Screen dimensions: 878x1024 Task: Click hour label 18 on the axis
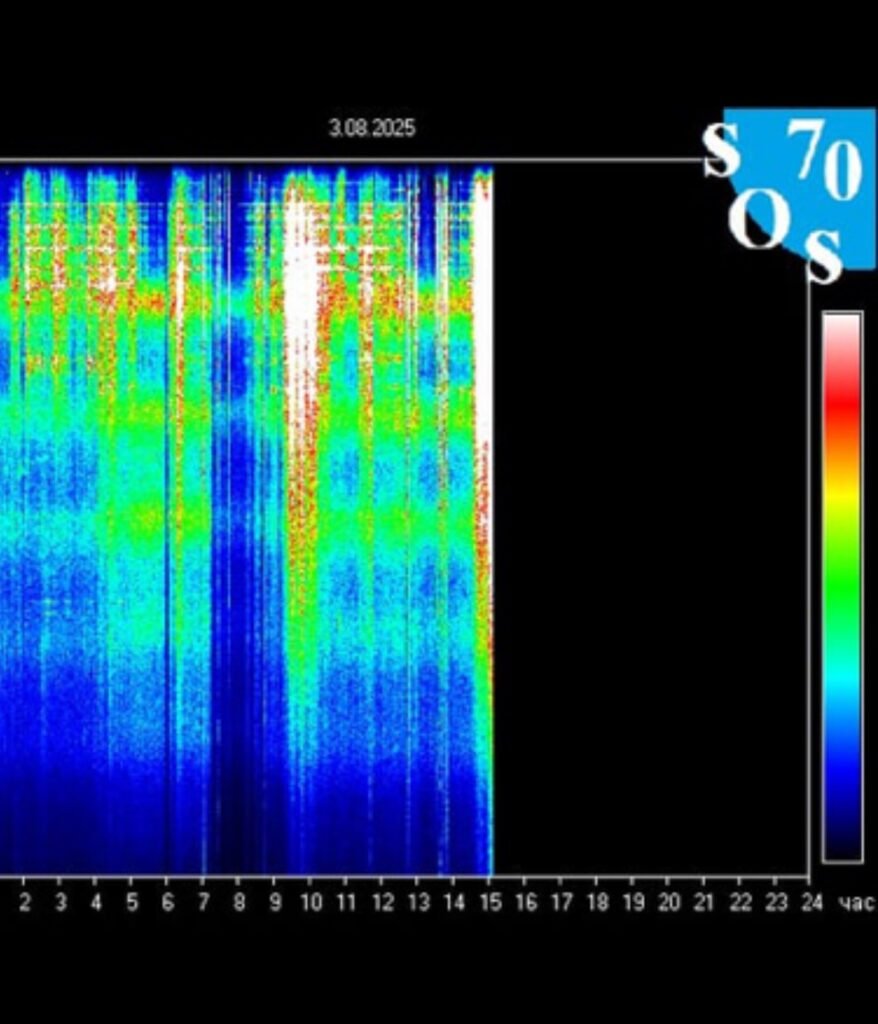pos(598,903)
